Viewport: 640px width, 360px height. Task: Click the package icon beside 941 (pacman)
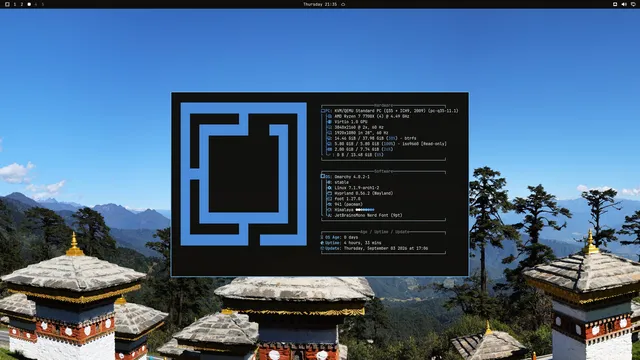point(329,204)
